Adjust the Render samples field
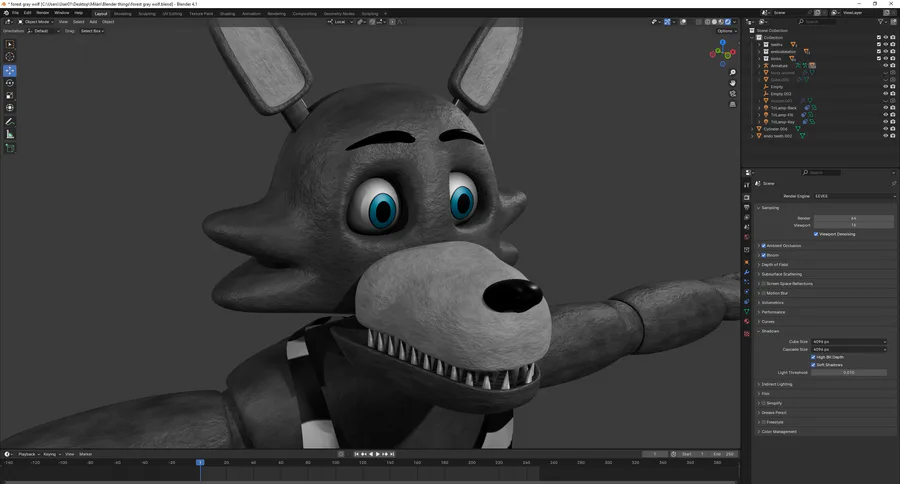 854,218
